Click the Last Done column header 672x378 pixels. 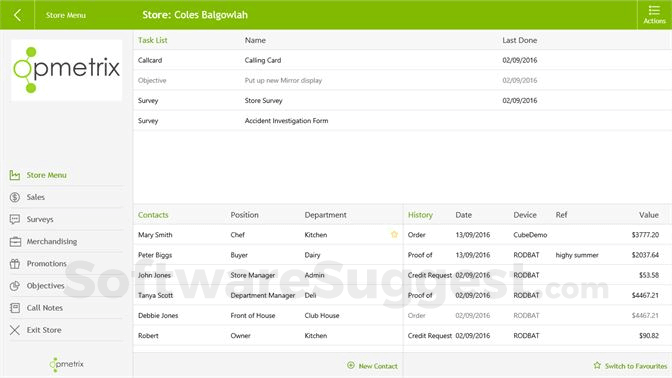(x=519, y=40)
